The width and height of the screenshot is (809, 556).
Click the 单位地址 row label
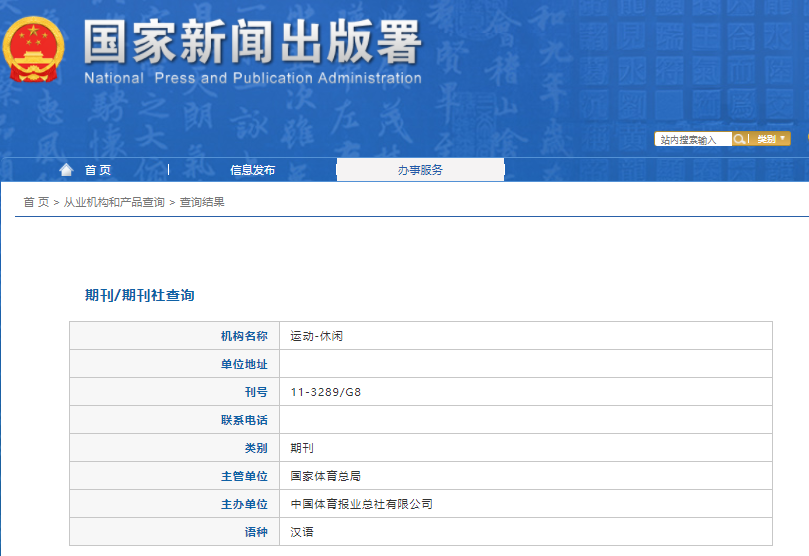pyautogui.click(x=244, y=364)
